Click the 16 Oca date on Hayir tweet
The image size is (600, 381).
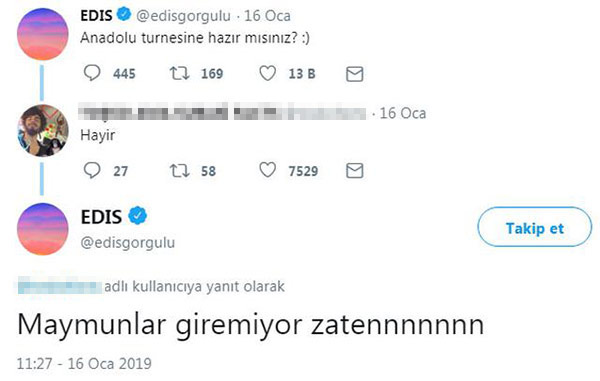point(403,113)
